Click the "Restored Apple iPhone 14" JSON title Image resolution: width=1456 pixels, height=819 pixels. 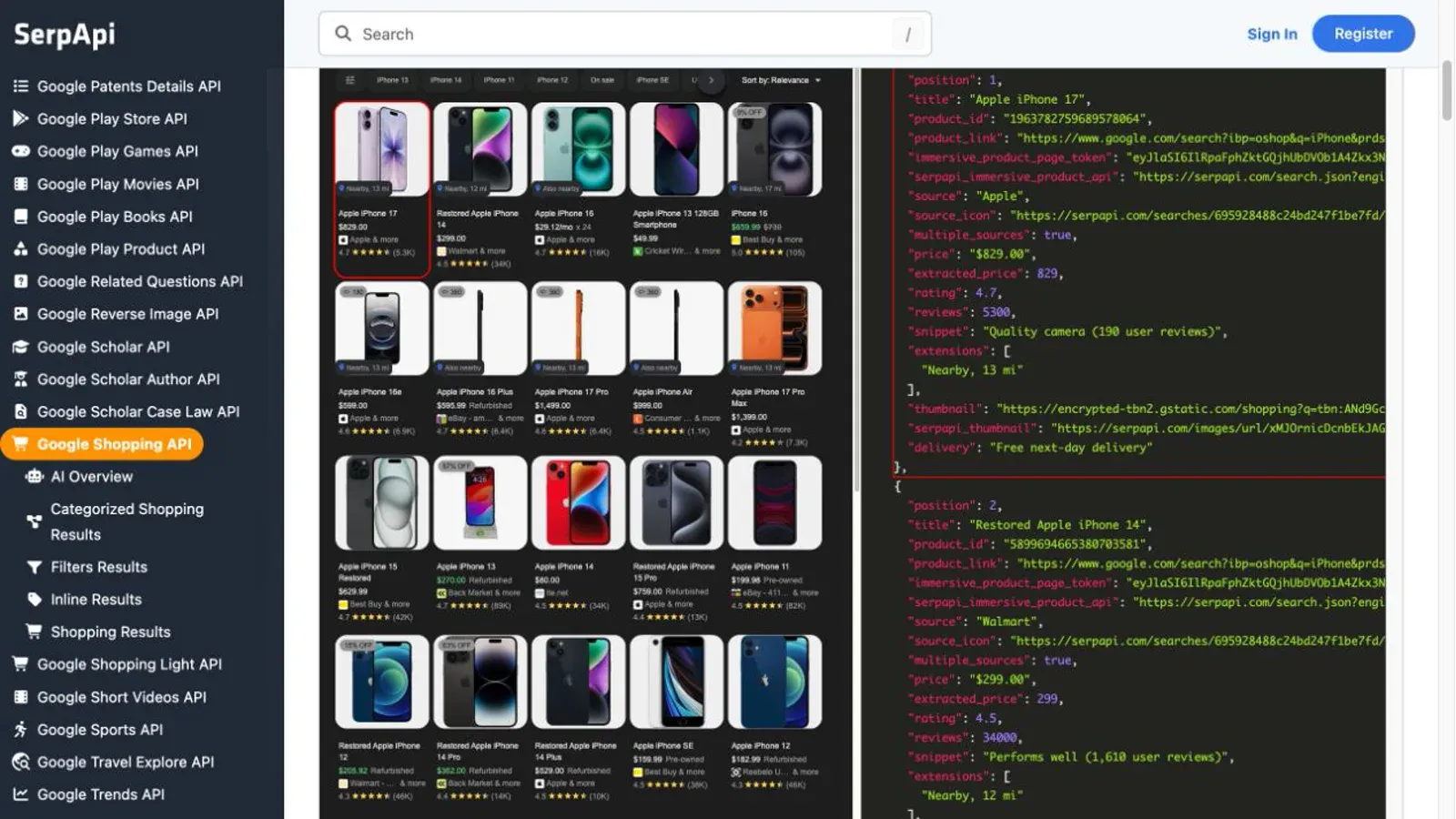[x=1058, y=525]
